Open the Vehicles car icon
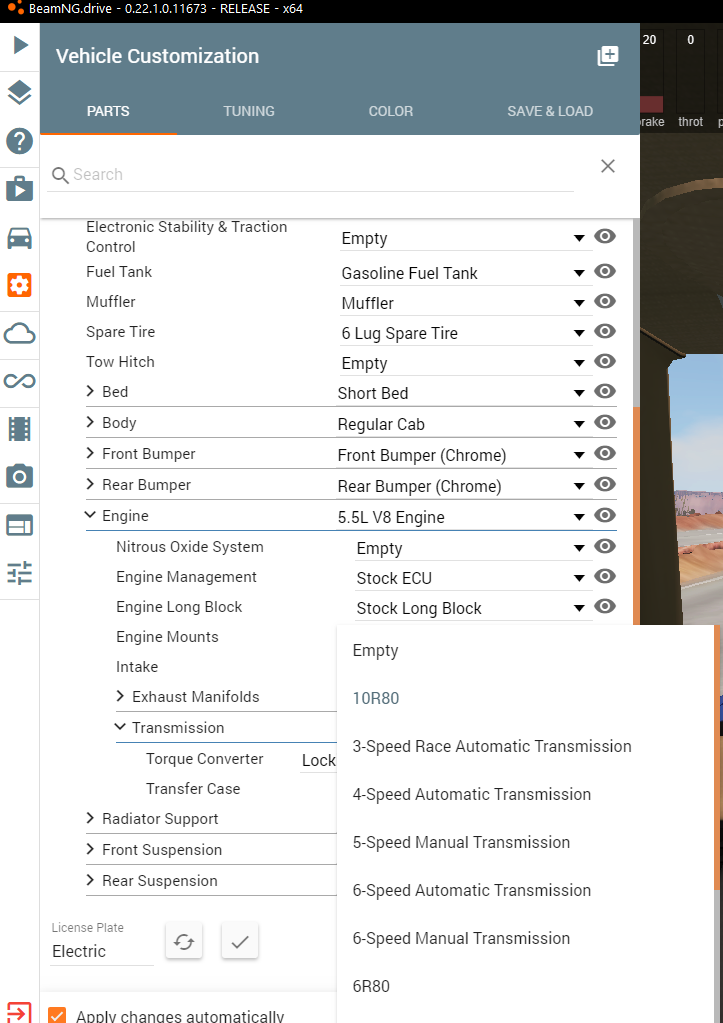The height and width of the screenshot is (1023, 723). 20,237
